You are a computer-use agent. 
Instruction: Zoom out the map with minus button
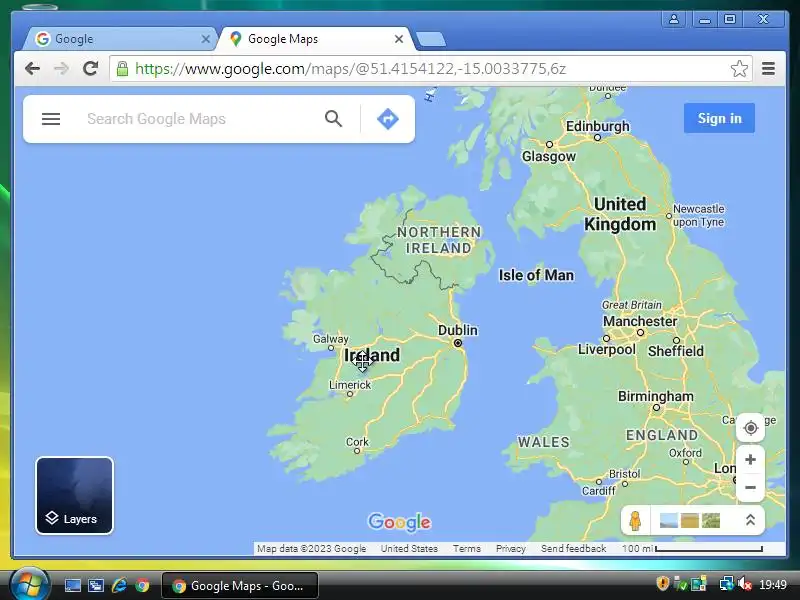[751, 488]
